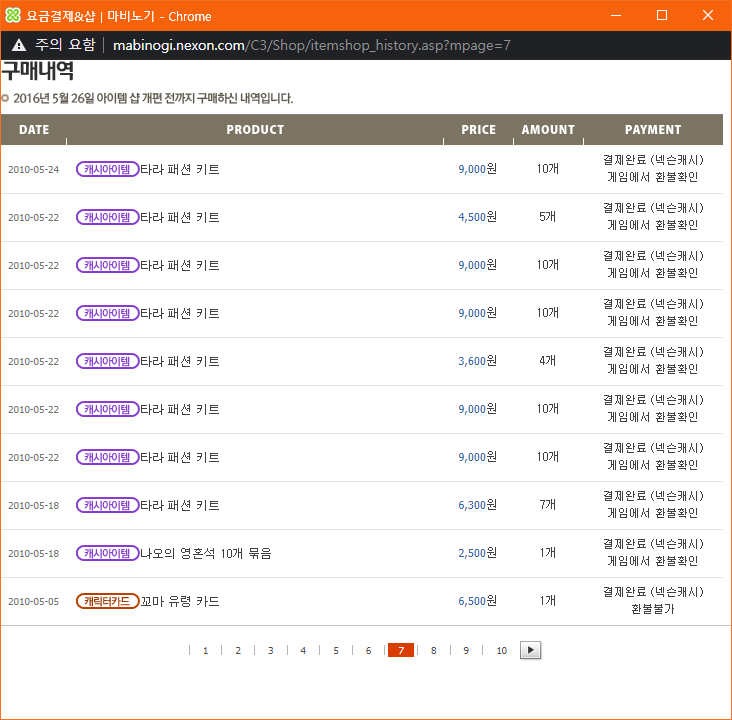Screen dimensions: 732x720
Task: Open page 5 of purchase history
Action: click(x=336, y=650)
